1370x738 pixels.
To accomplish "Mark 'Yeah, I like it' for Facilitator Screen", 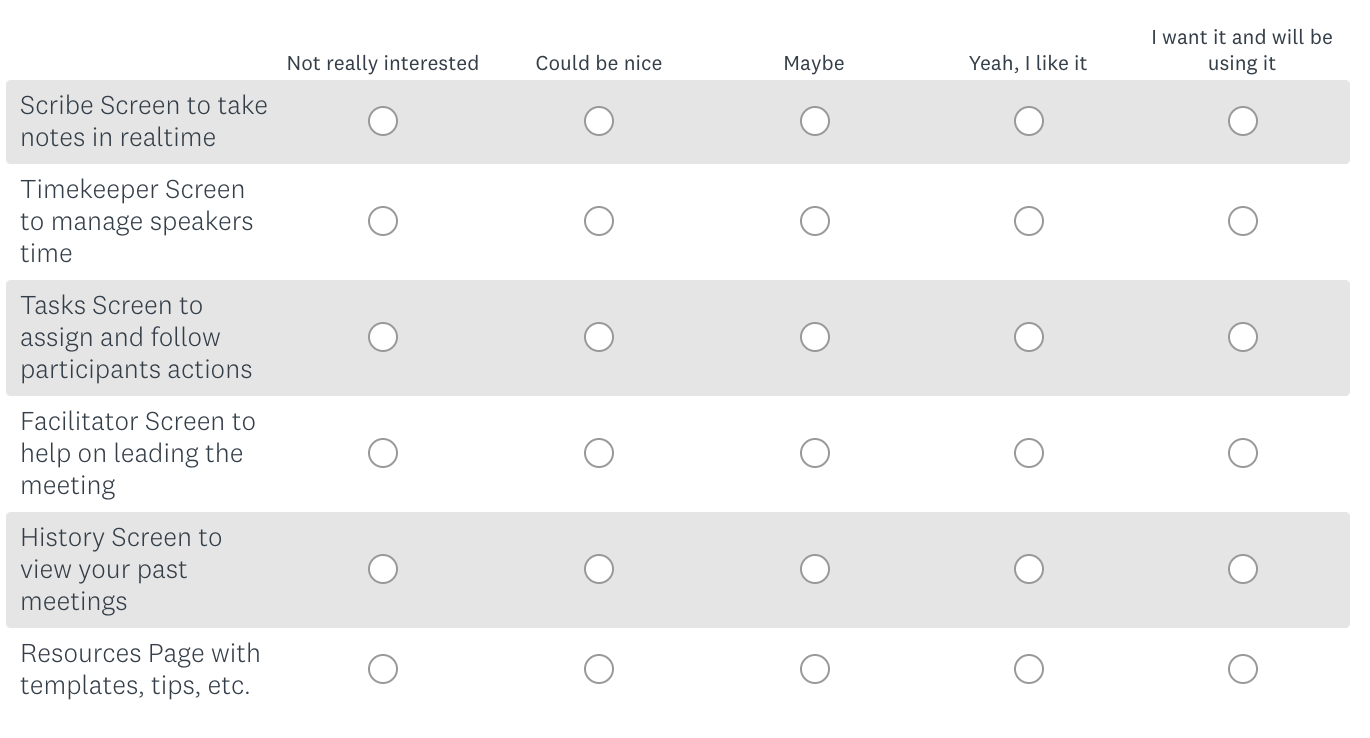I will pos(1028,453).
